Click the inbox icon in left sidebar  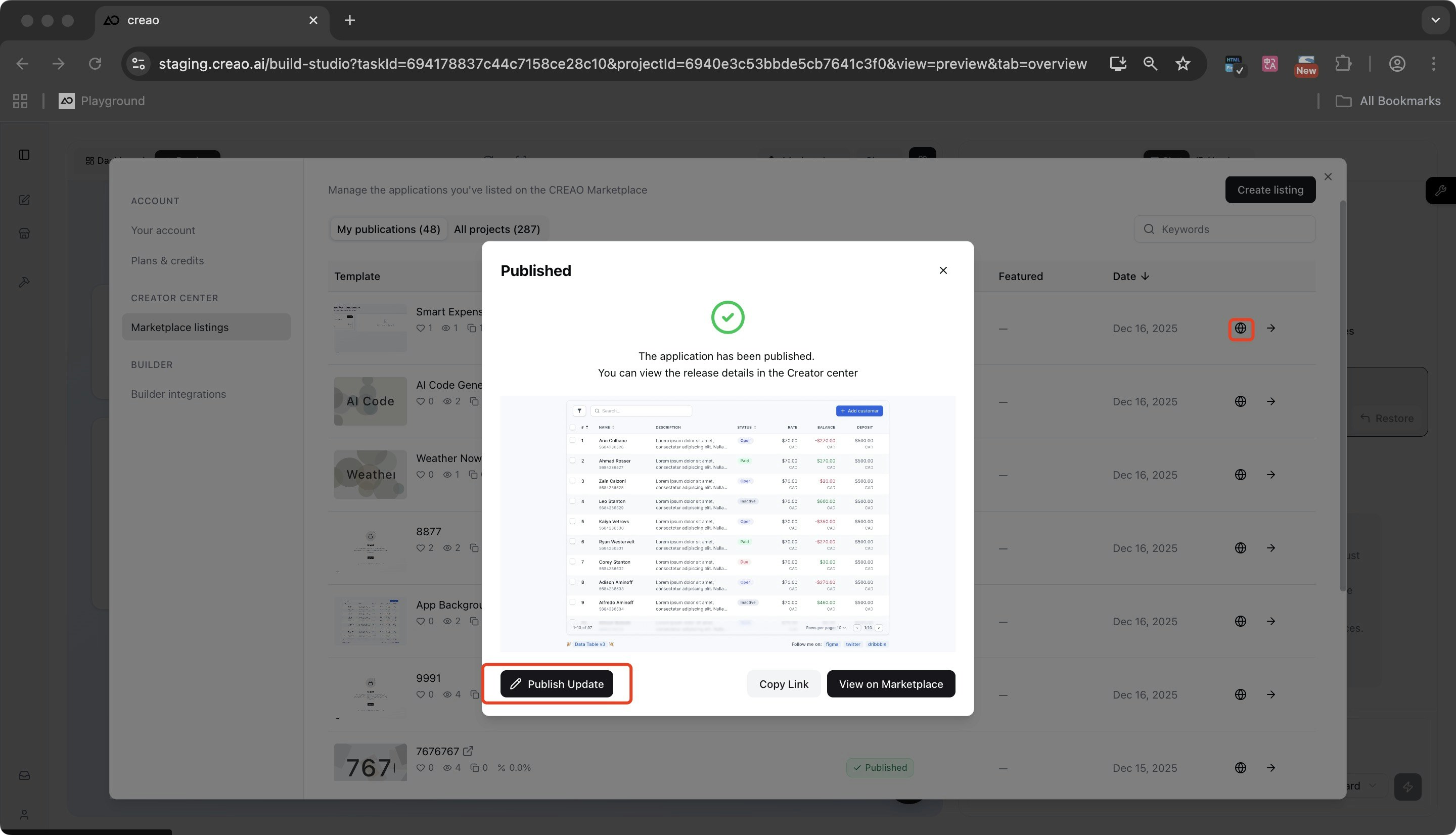pos(24,776)
